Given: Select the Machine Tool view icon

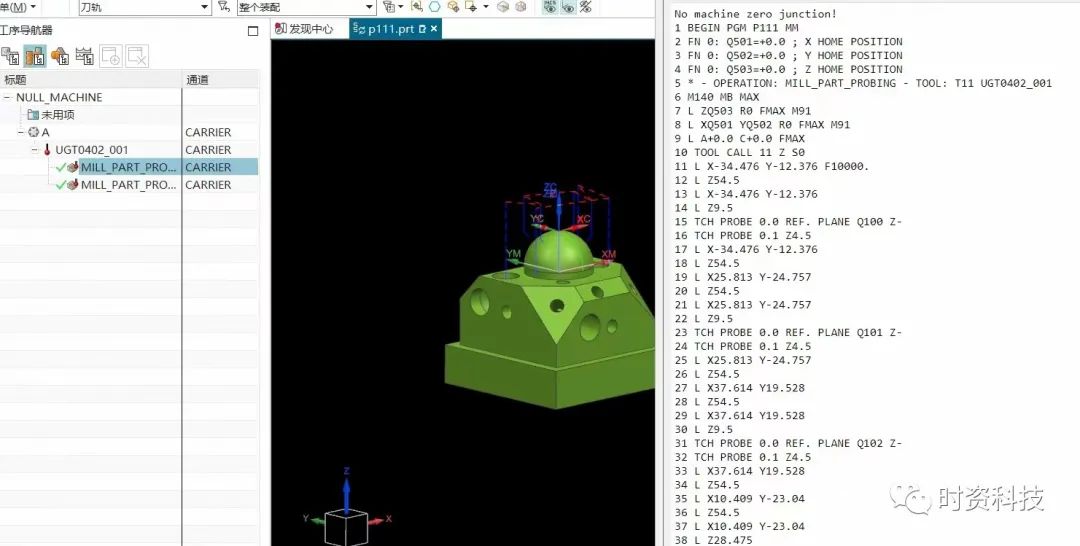Looking at the screenshot, I should point(34,56).
